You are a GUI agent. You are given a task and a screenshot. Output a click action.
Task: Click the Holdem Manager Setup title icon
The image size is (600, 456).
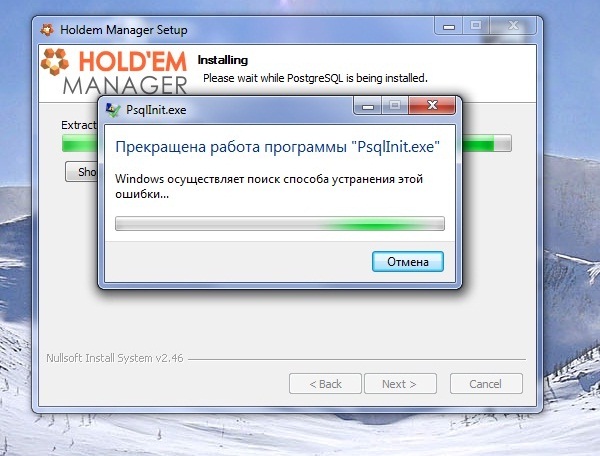pos(47,29)
